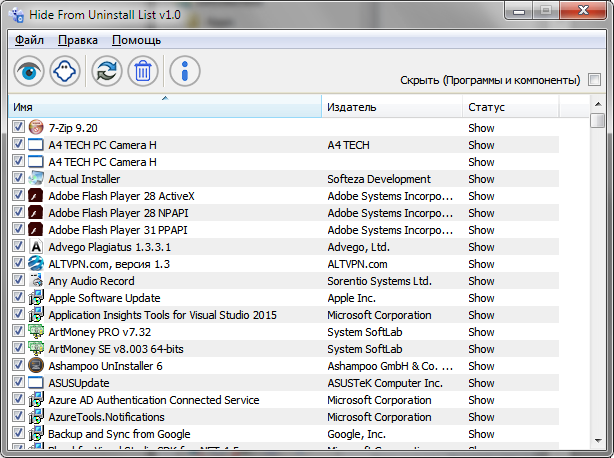Click the Advego Plagiatus program icon
Viewport: 614px width, 458px height.
(x=36, y=247)
